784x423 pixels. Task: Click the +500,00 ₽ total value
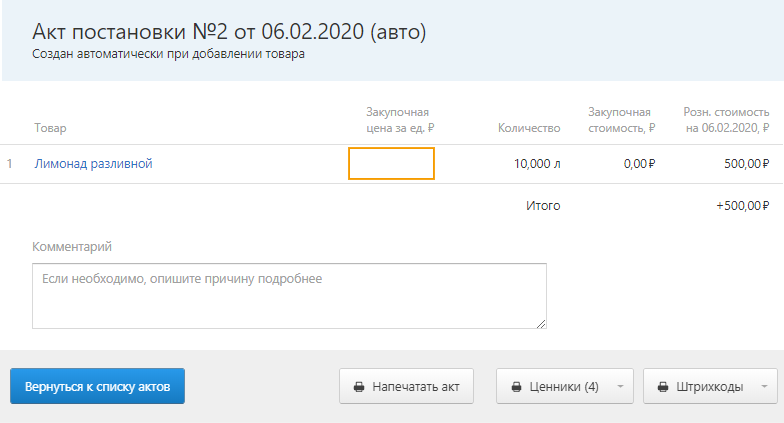click(742, 206)
